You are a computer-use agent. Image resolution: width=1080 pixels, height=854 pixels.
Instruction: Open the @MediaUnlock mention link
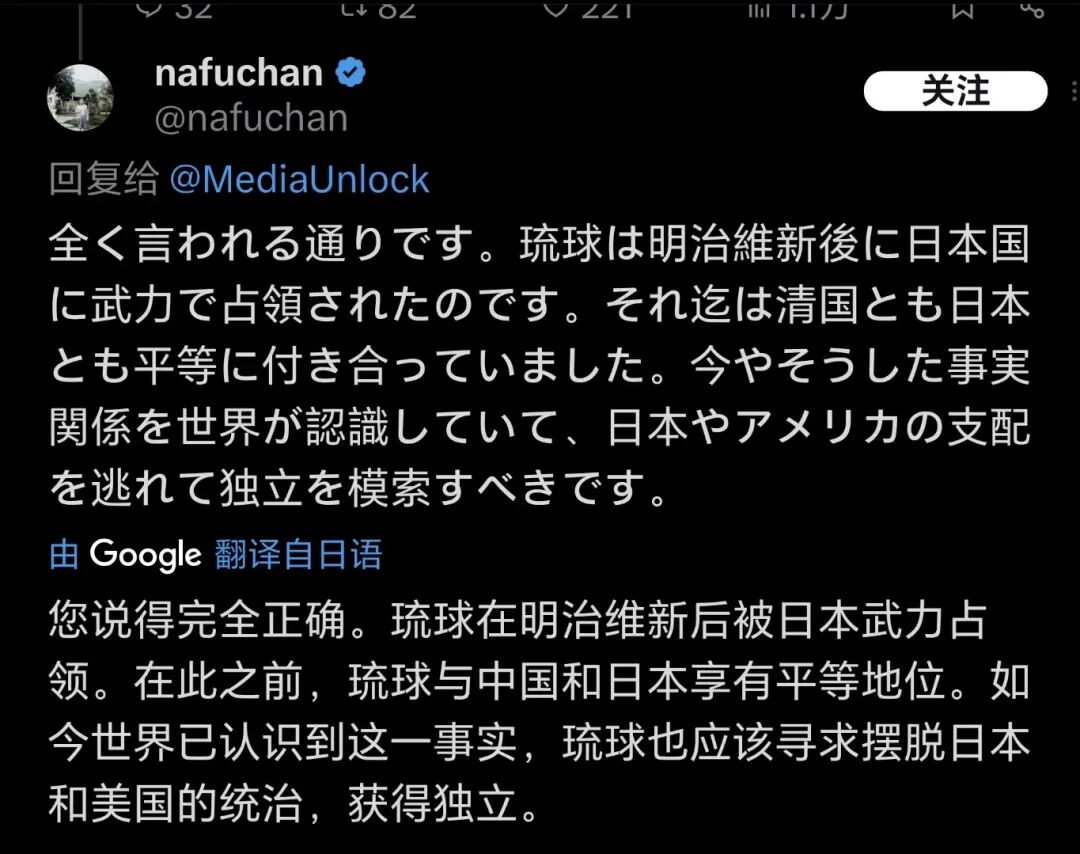coord(300,180)
